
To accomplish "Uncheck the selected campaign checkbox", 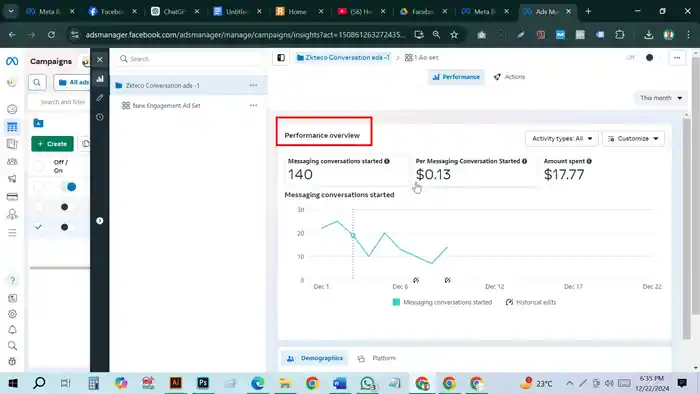I will pos(38,227).
